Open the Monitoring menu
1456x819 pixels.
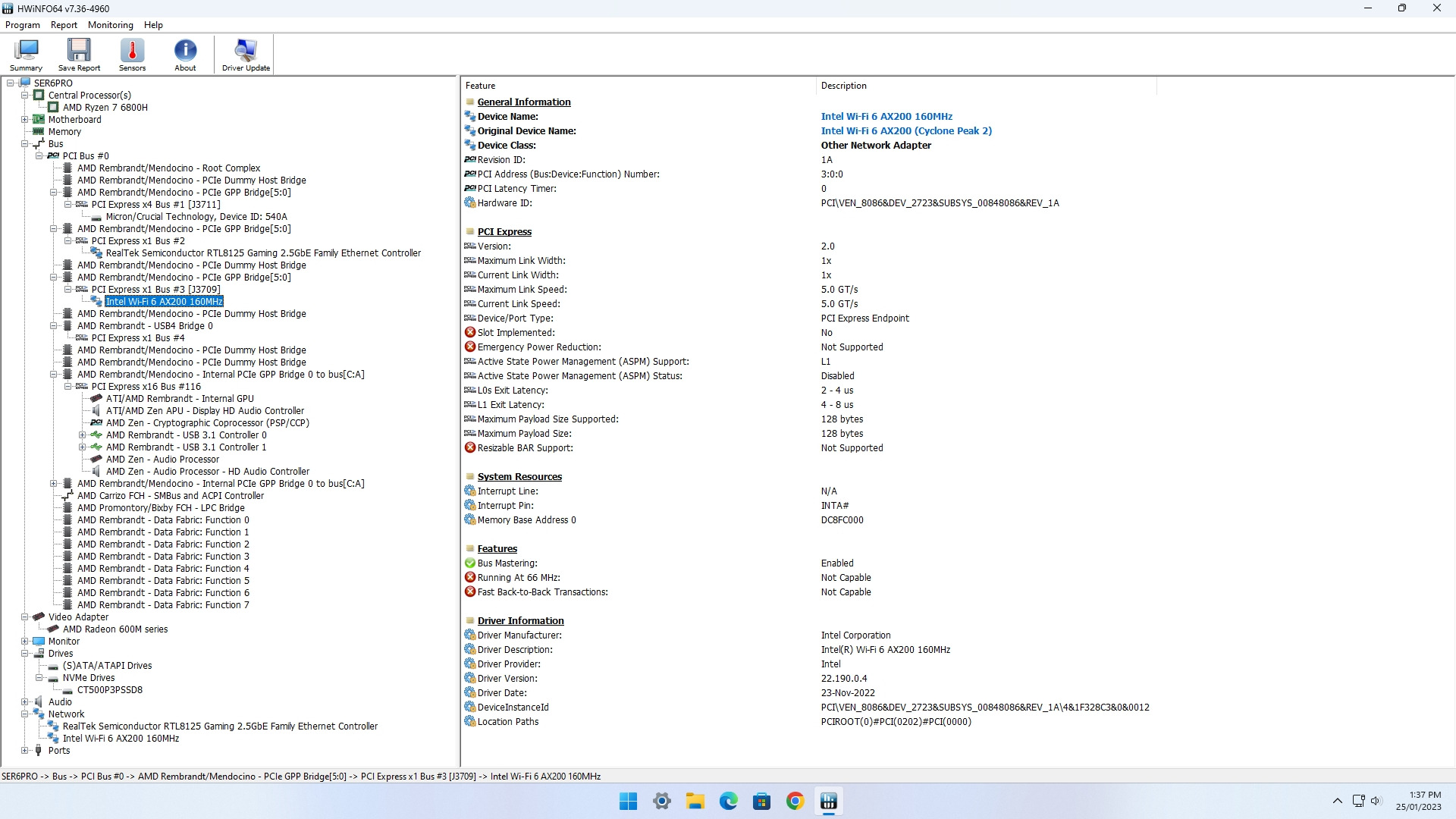tap(110, 25)
